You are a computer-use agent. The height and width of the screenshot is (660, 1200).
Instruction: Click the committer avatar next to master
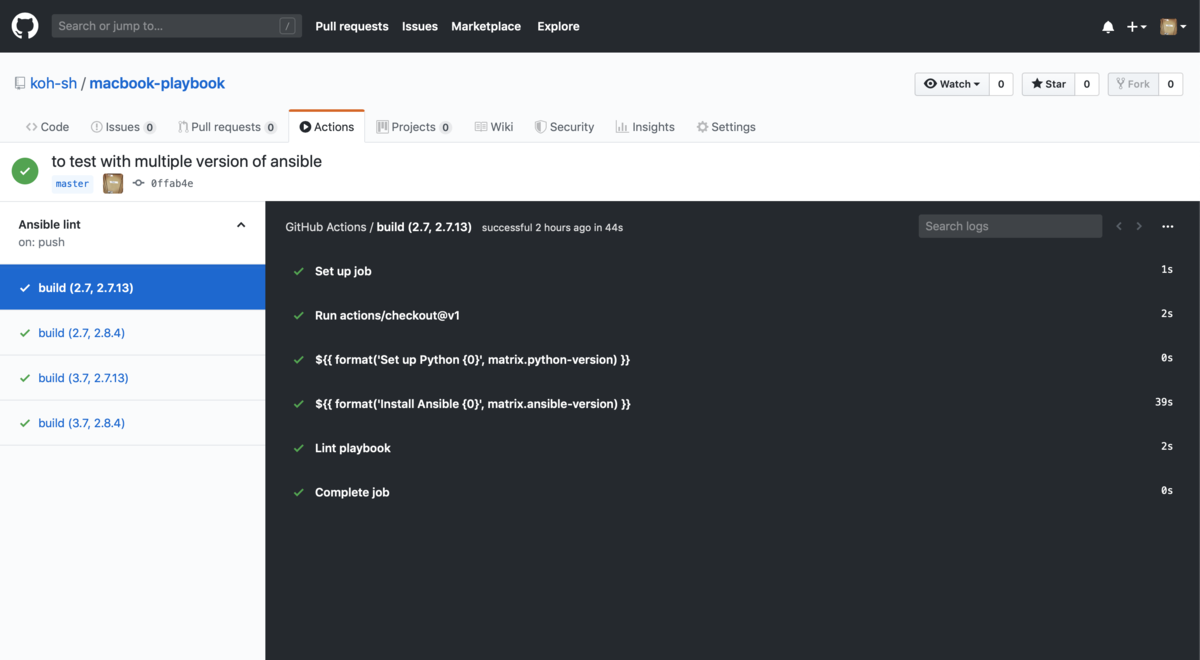[x=113, y=183]
